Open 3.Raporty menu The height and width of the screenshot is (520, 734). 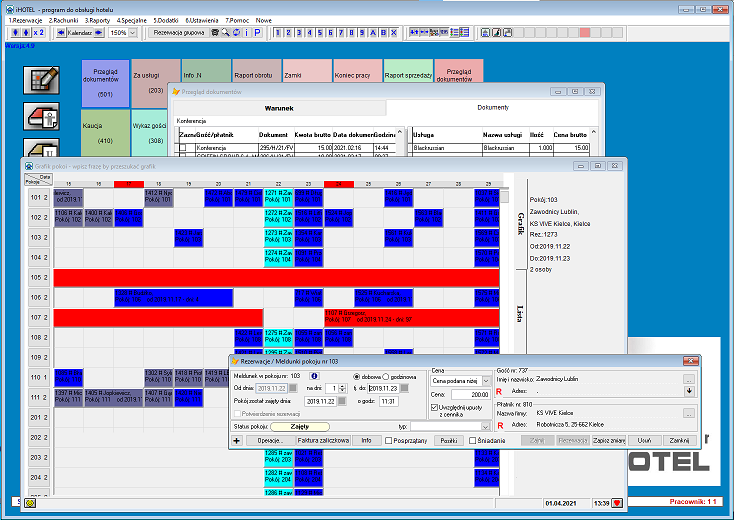click(97, 20)
